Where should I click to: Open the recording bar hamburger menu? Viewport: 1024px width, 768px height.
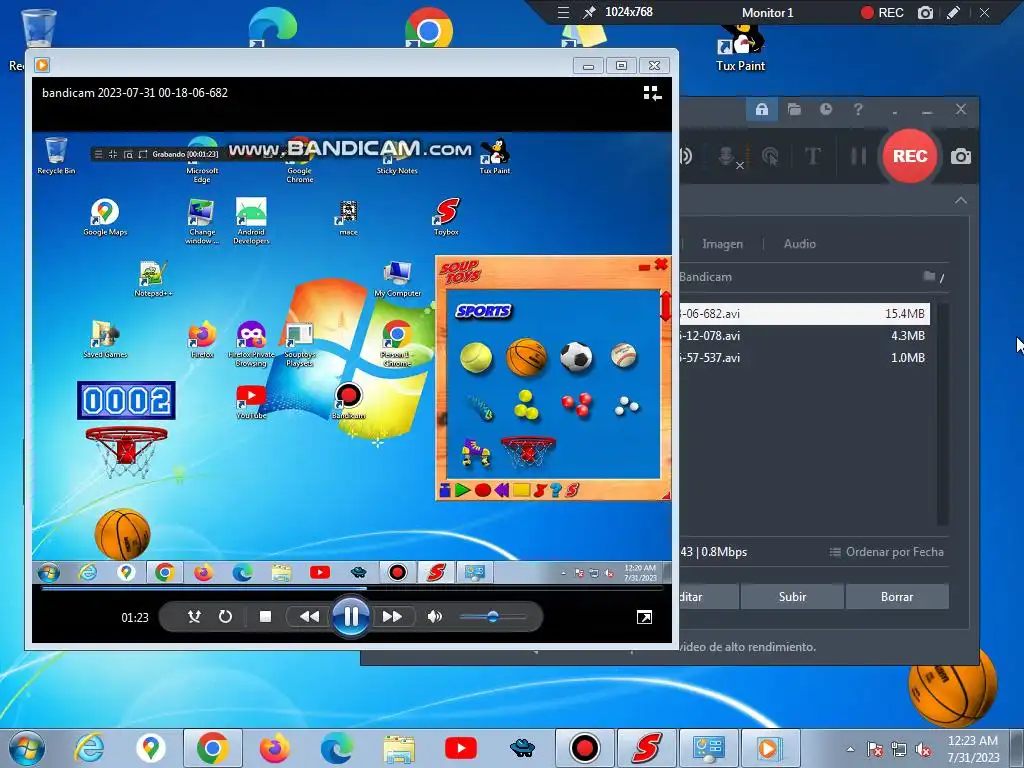563,12
